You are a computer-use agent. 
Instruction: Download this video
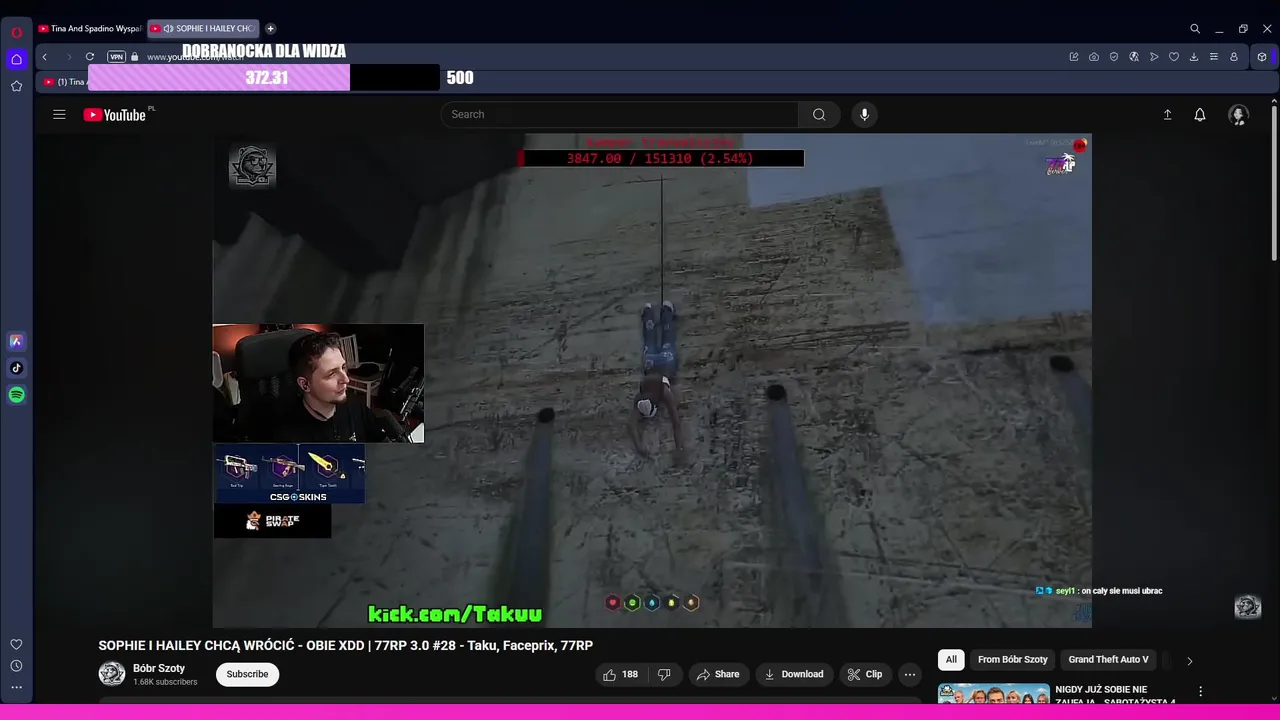click(x=794, y=674)
